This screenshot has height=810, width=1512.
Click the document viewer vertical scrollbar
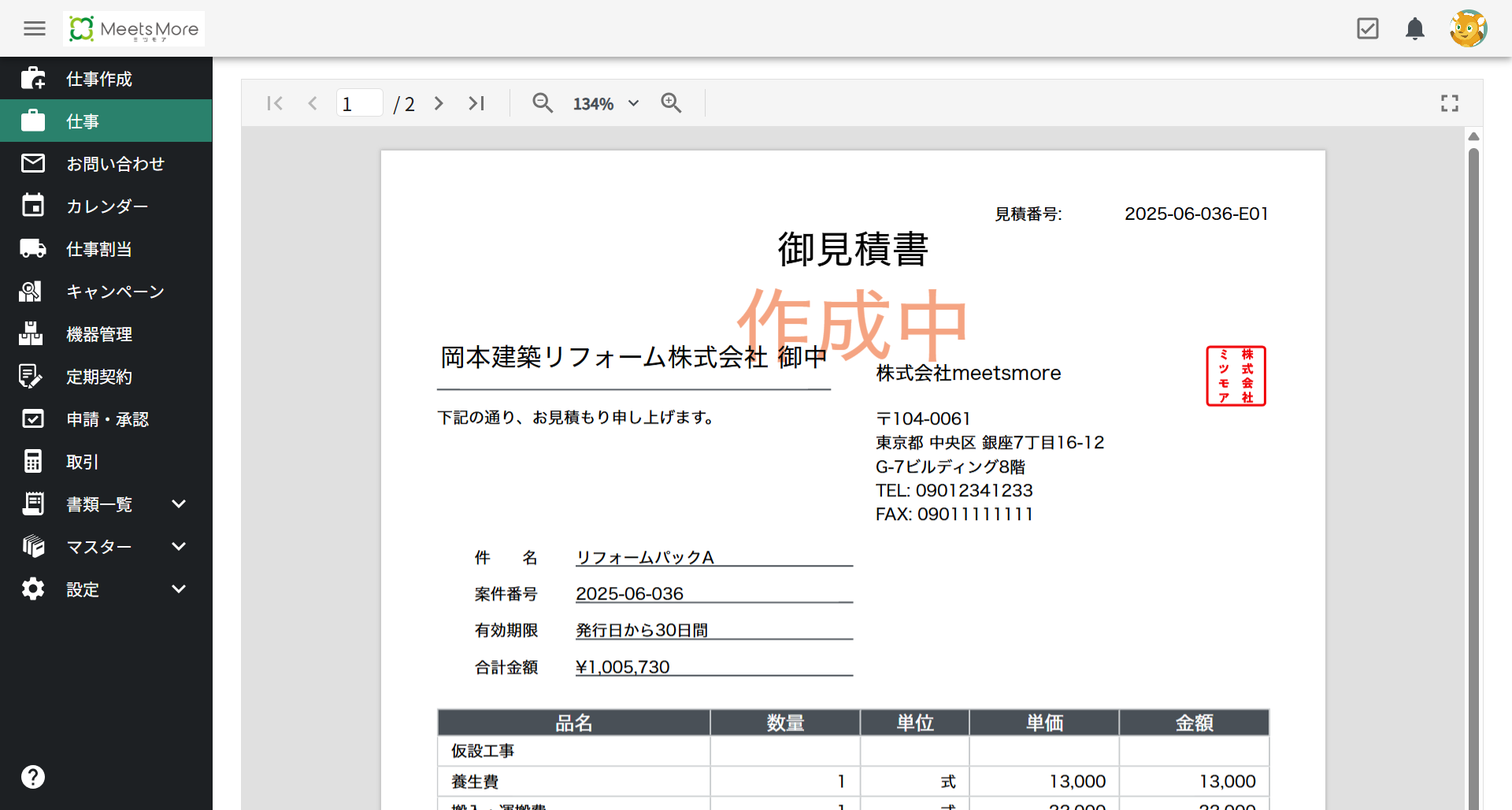pos(1473,473)
